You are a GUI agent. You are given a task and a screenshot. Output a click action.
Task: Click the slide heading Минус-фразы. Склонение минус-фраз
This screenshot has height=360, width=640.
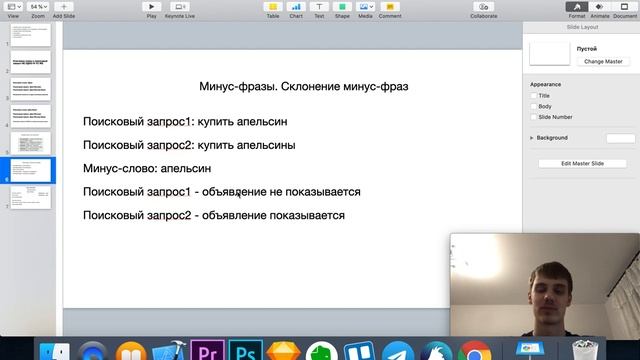coord(304,87)
